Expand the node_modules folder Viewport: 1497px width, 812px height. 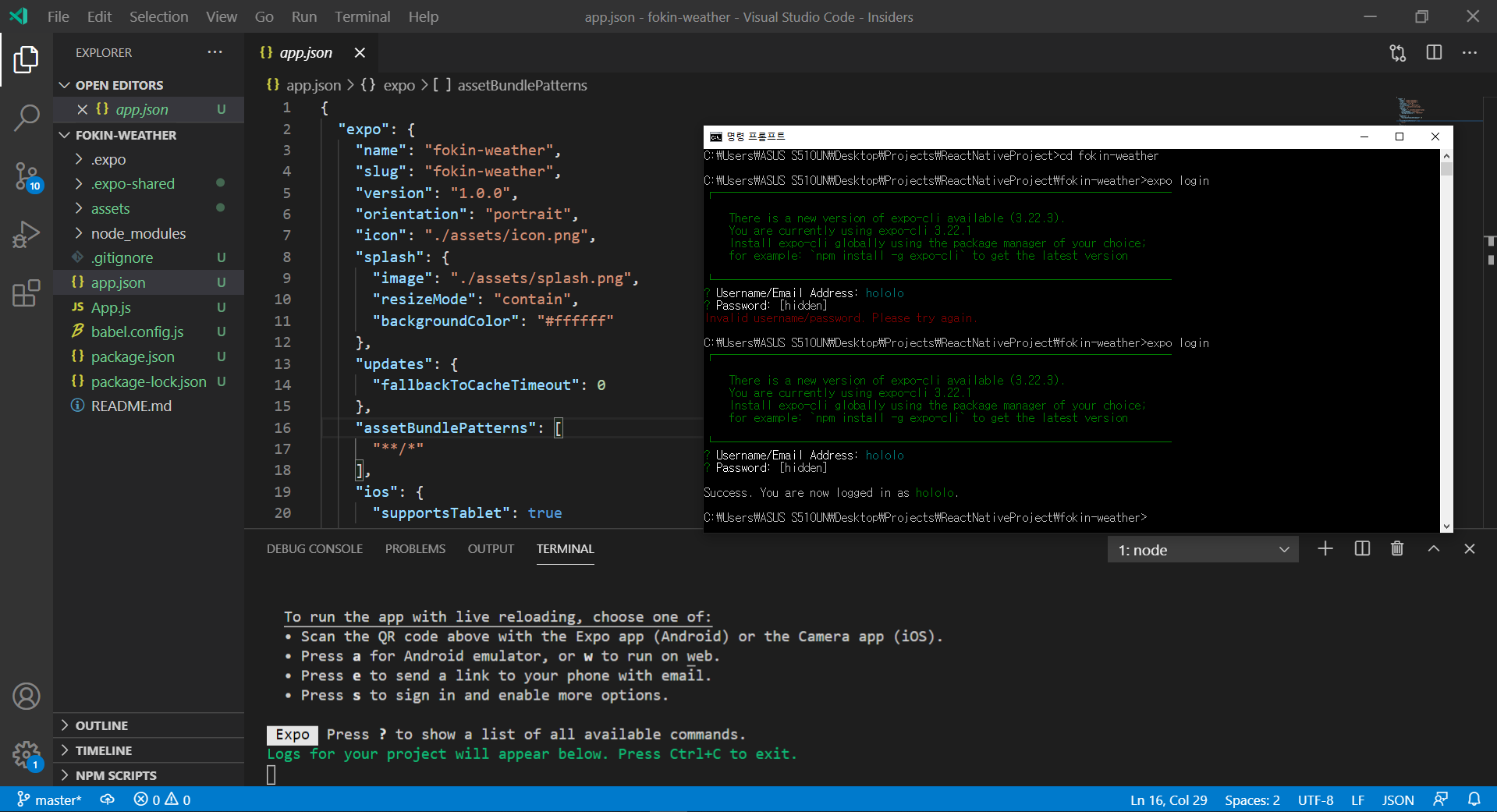pos(138,233)
